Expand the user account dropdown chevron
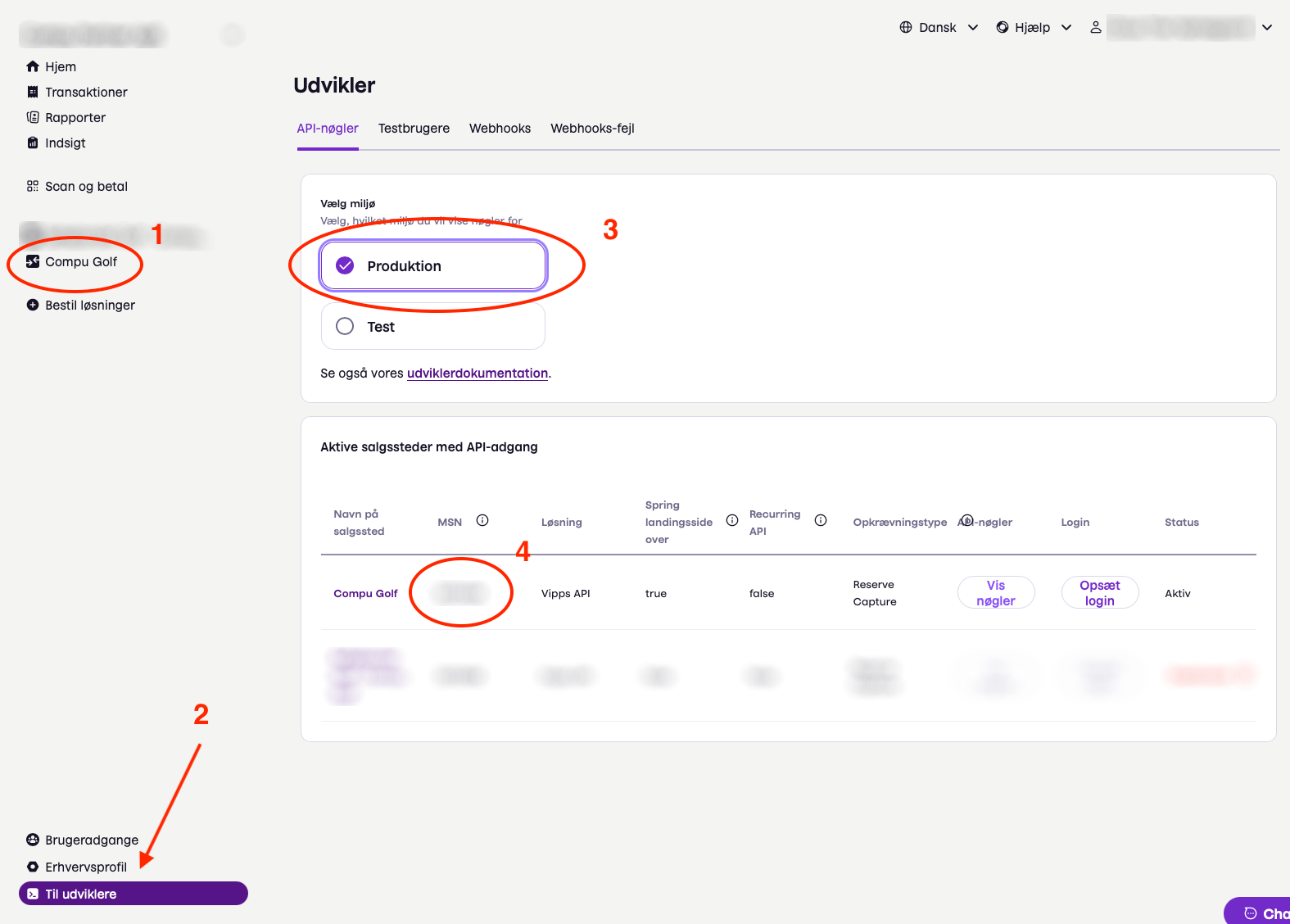Screen dimensions: 1290x924 pyautogui.click(x=1267, y=27)
